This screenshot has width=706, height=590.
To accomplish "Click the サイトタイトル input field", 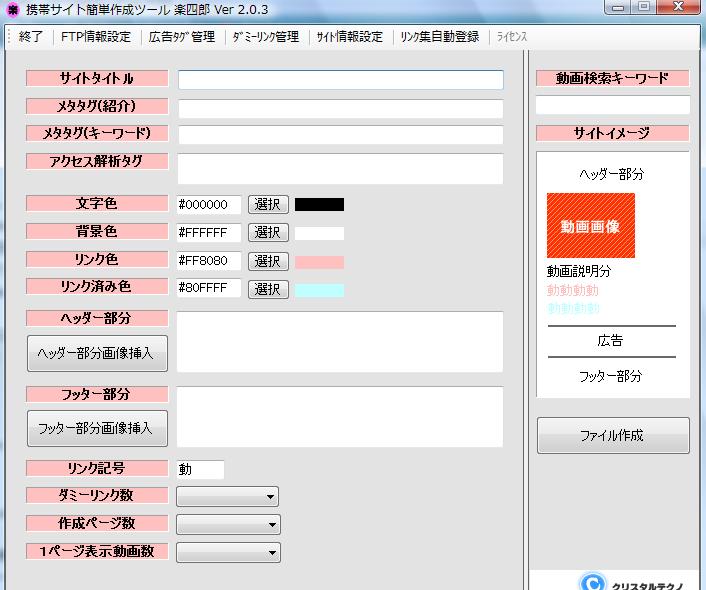I will 340,80.
